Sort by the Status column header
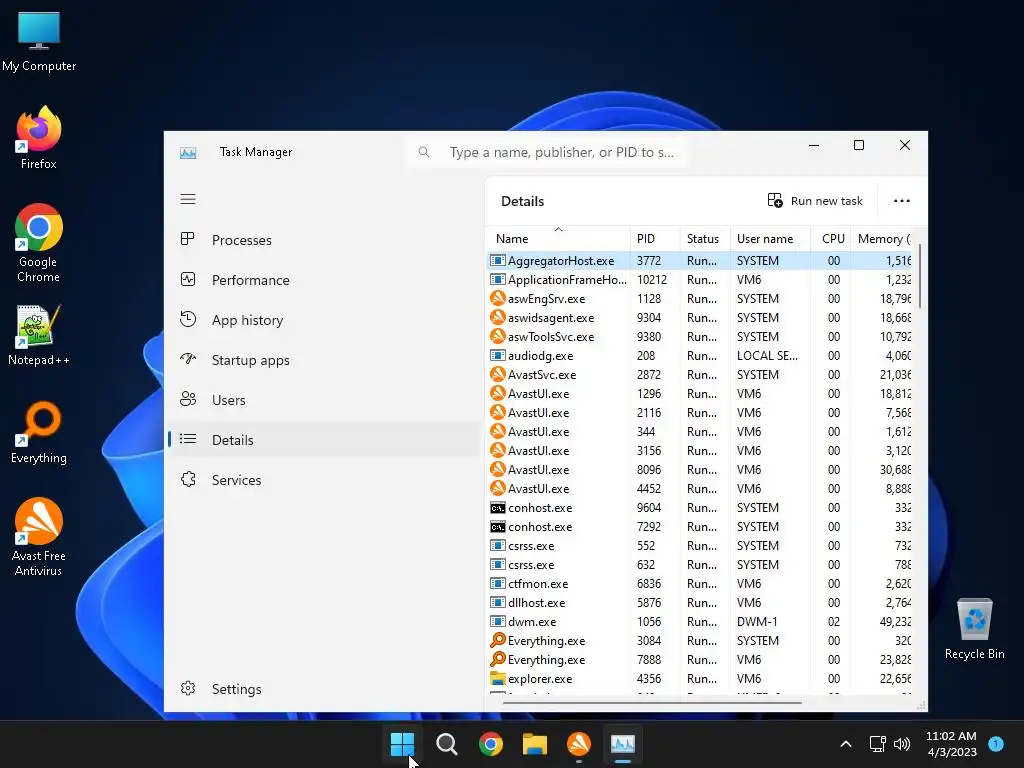This screenshot has width=1024, height=768. [705, 238]
